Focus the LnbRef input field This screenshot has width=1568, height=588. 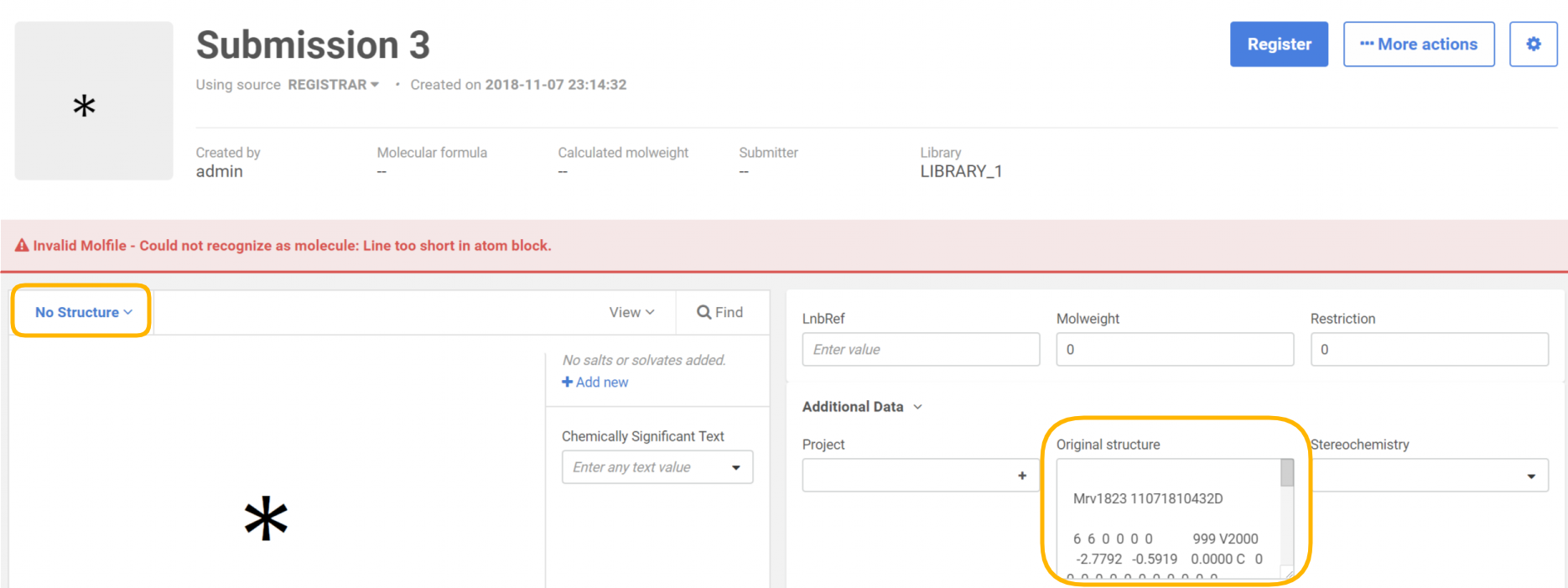920,350
